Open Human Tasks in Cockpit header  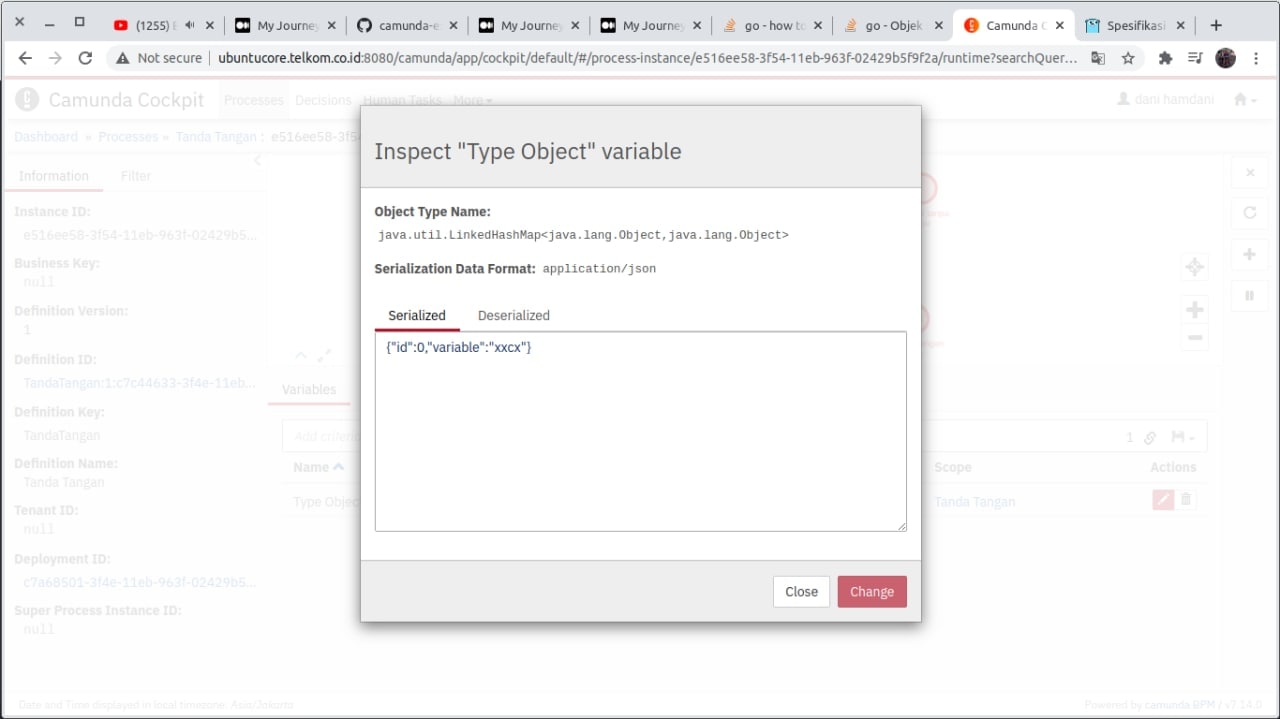[402, 100]
